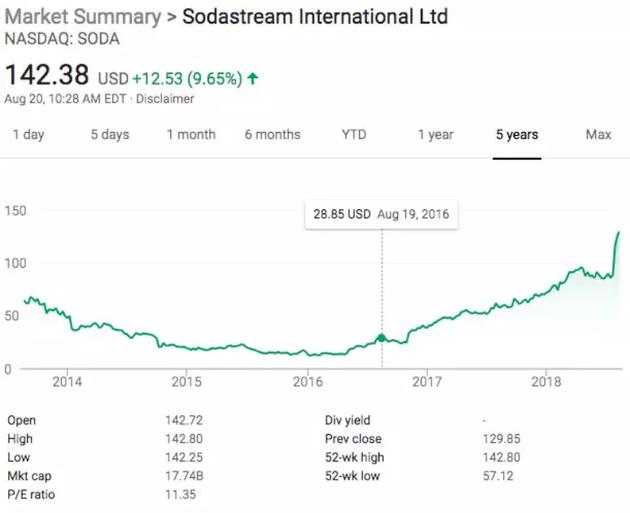Switch to 1 year view

click(435, 135)
